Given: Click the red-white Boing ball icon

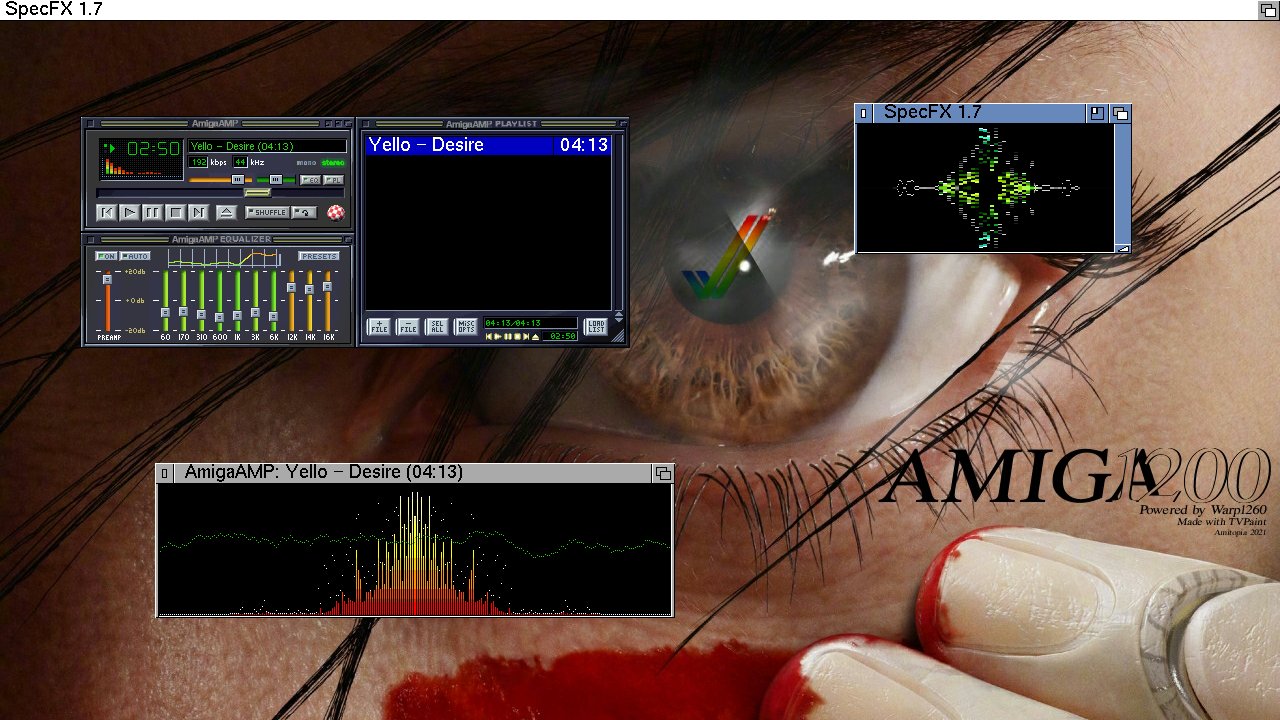Looking at the screenshot, I should pos(335,212).
